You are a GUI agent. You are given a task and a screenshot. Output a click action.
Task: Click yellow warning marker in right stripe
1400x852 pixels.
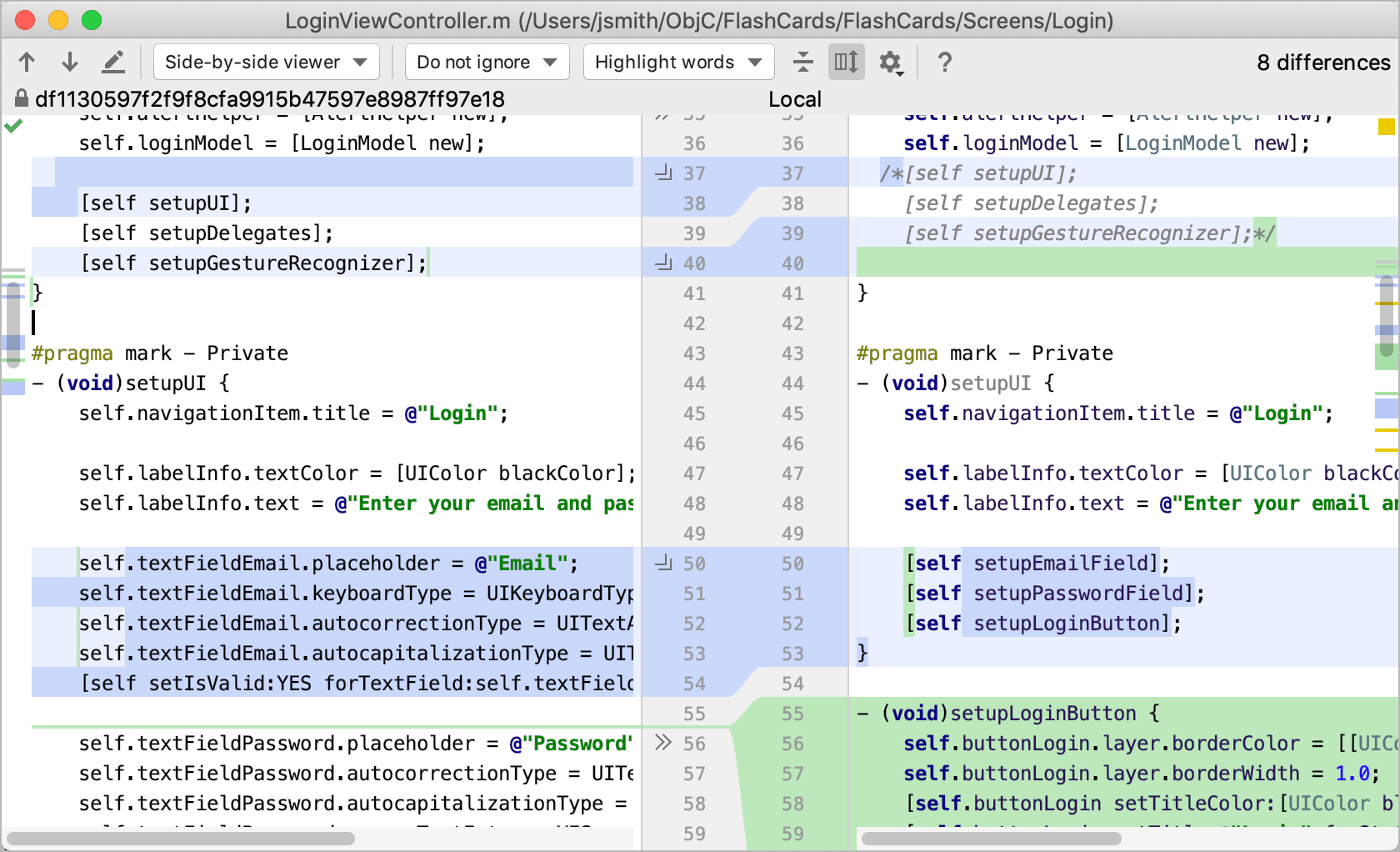coord(1387,127)
